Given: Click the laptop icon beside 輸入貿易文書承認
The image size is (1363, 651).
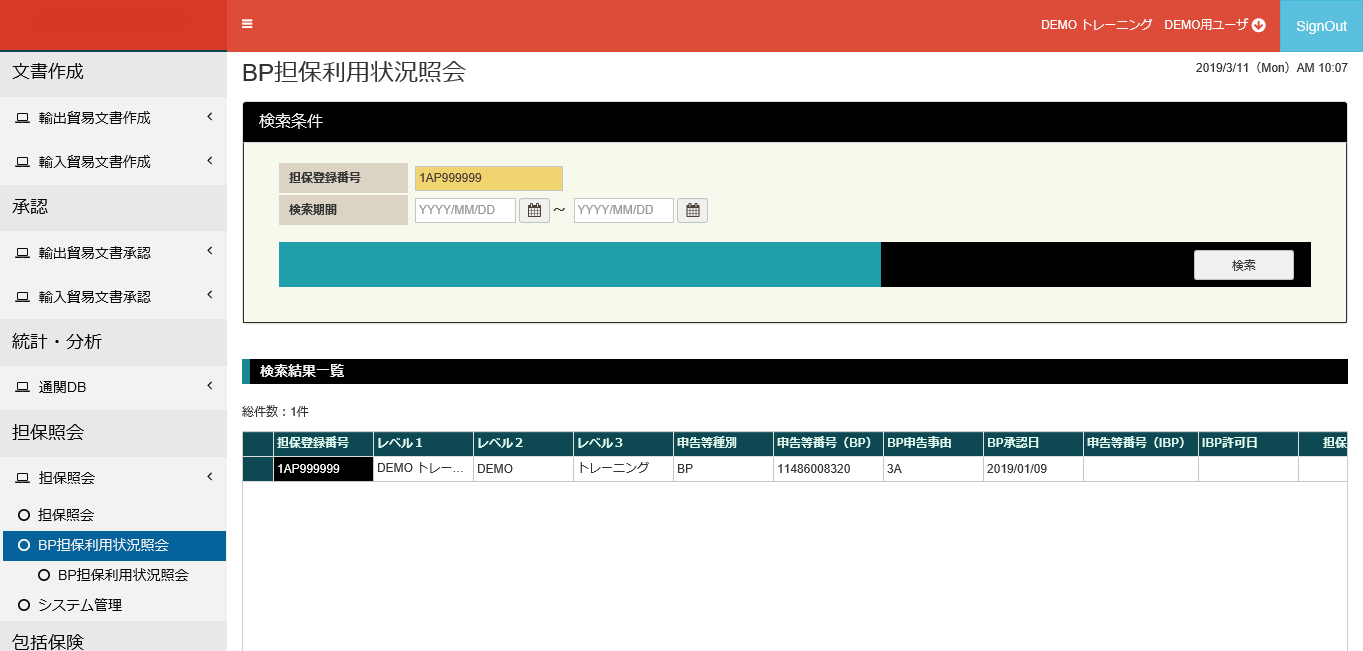Looking at the screenshot, I should (22, 297).
